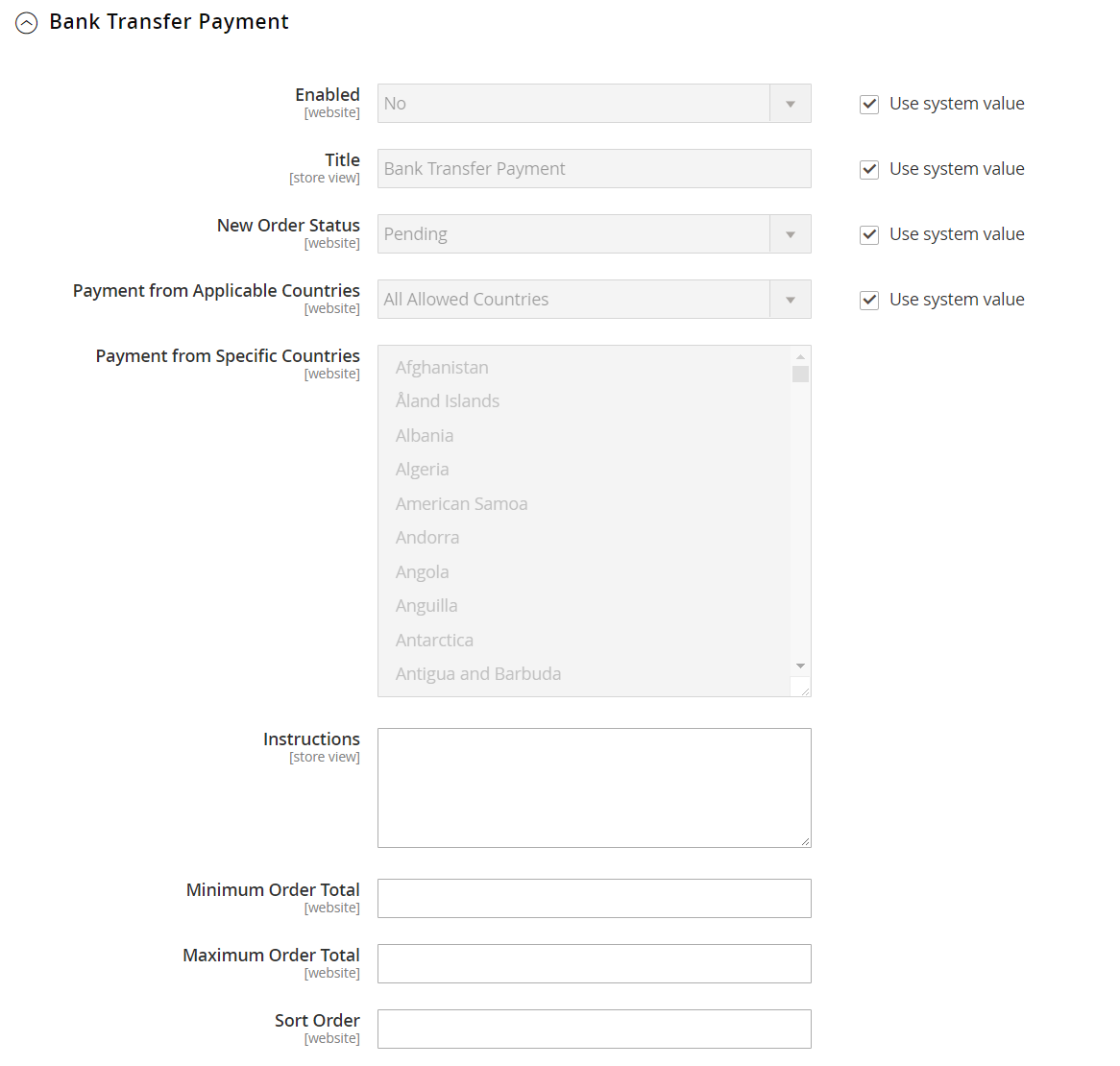This screenshot has width=1120, height=1066.
Task: Toggle Use system value for New Order Status
Action: tap(869, 234)
